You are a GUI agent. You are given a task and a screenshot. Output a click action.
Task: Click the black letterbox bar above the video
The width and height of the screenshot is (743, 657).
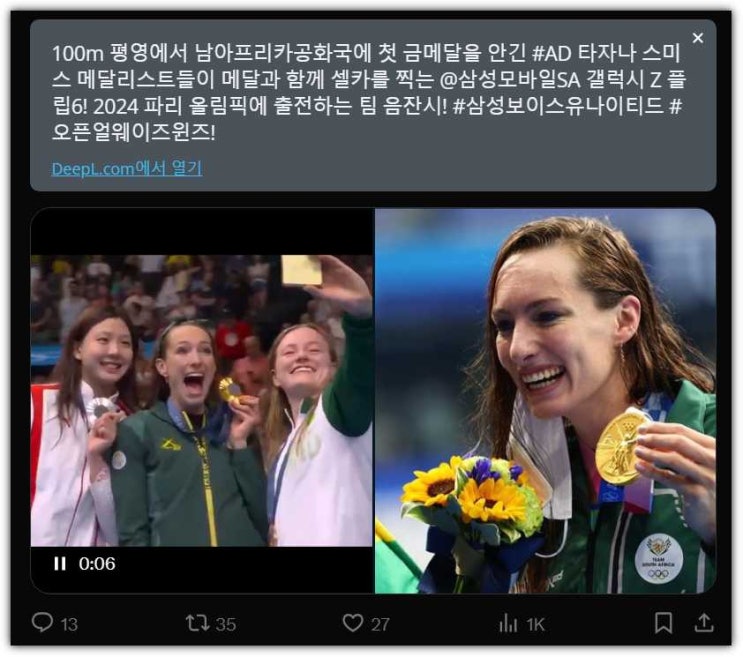[202, 232]
